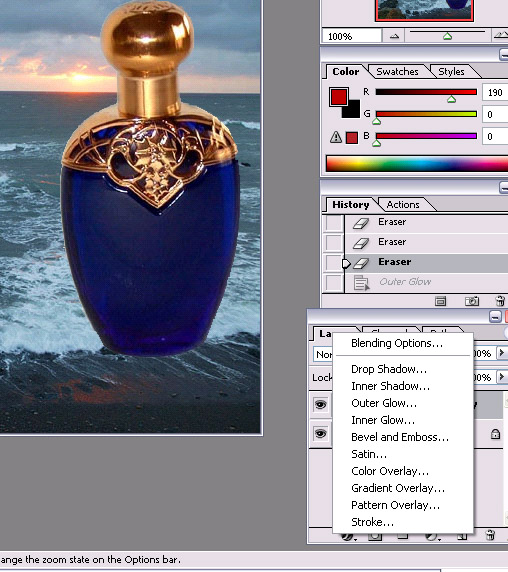Screen dimensions: 508x572
Task: Hide the locked bottom layer with its eye
Action: [x=321, y=433]
